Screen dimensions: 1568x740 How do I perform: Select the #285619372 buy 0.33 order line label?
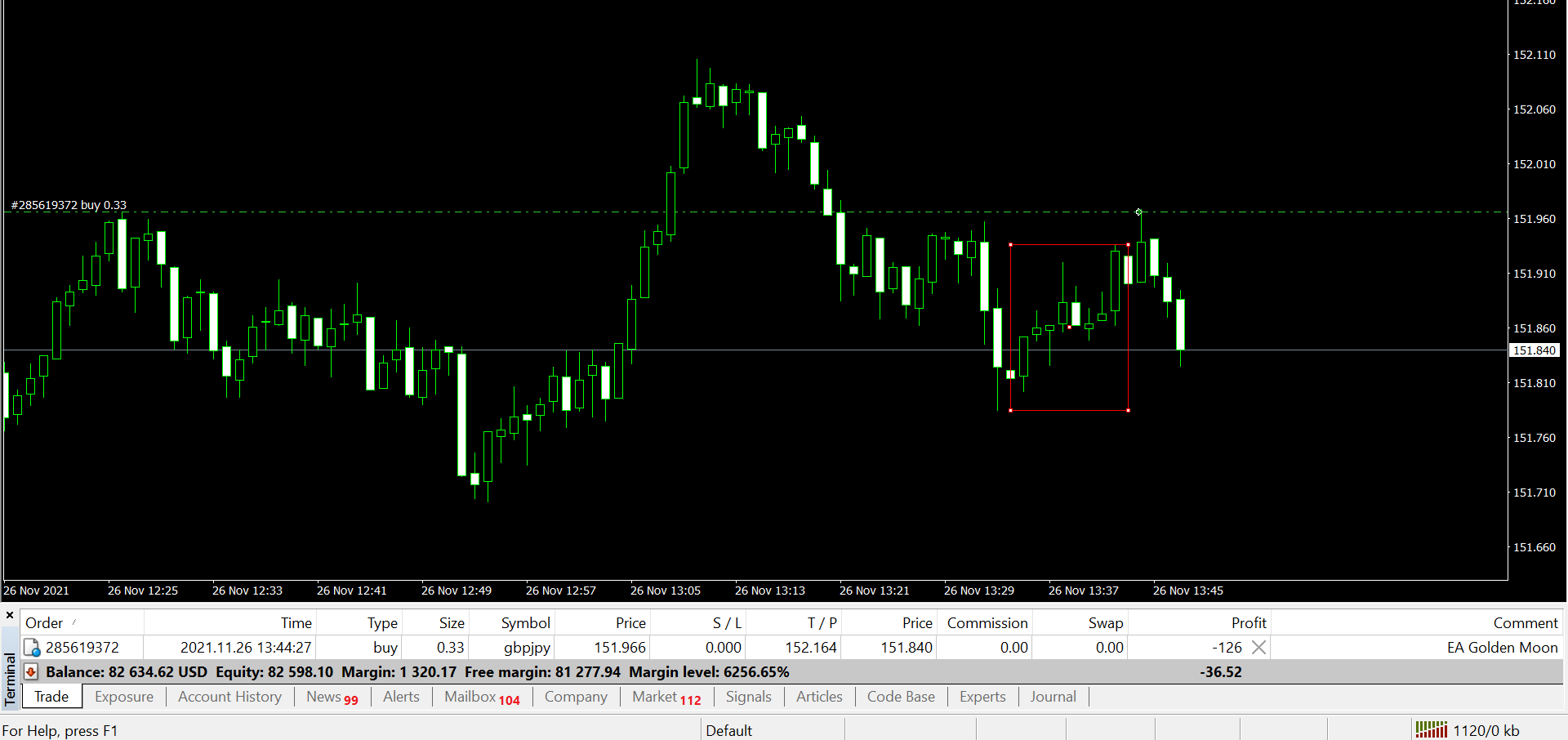[x=69, y=205]
